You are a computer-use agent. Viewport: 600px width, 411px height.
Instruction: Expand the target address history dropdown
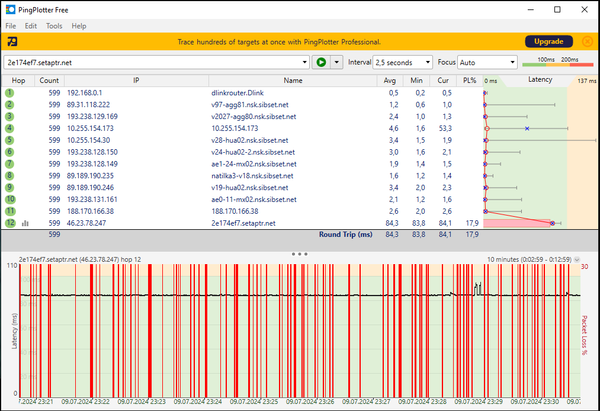[x=305, y=62]
